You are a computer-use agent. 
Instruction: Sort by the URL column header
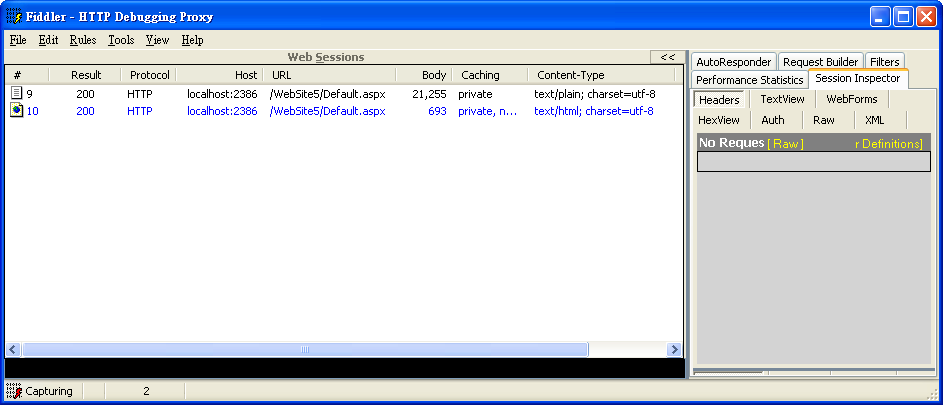[330, 75]
